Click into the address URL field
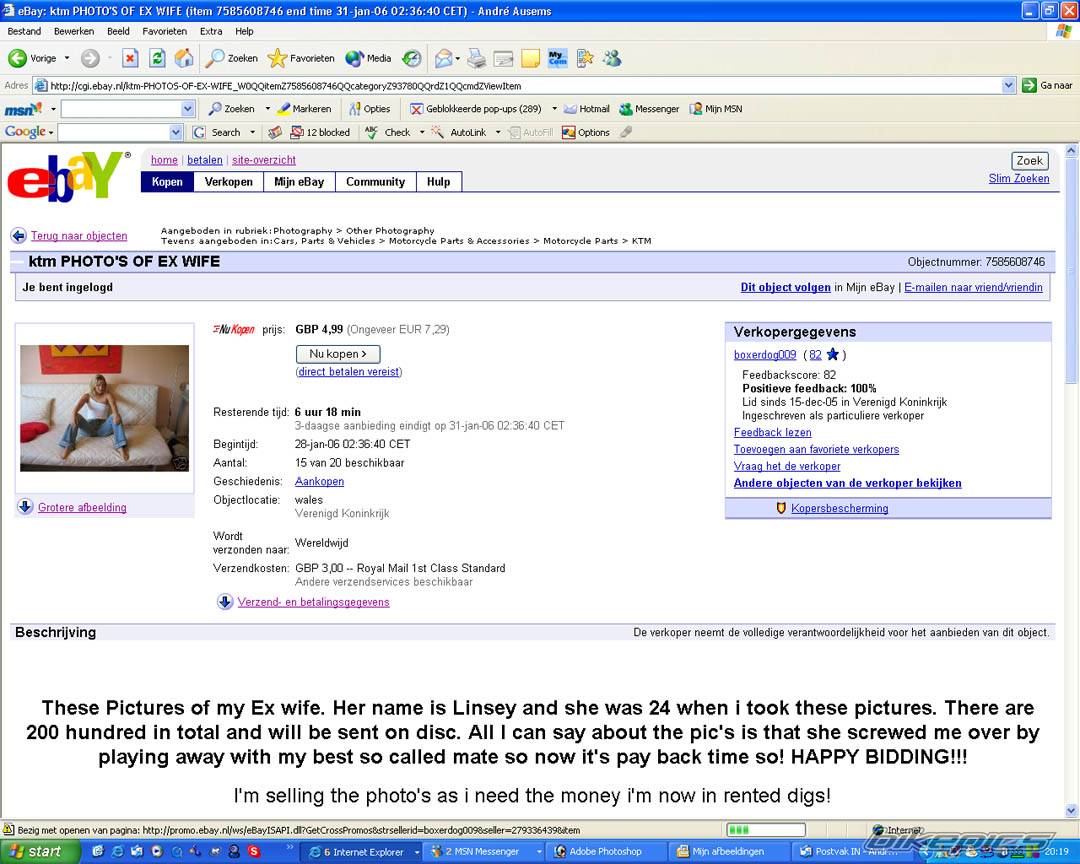This screenshot has height=864, width=1080. click(523, 85)
